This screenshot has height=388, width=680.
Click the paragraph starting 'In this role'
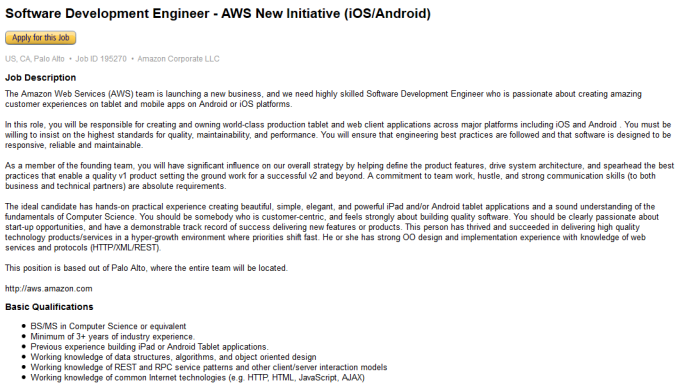(338, 135)
